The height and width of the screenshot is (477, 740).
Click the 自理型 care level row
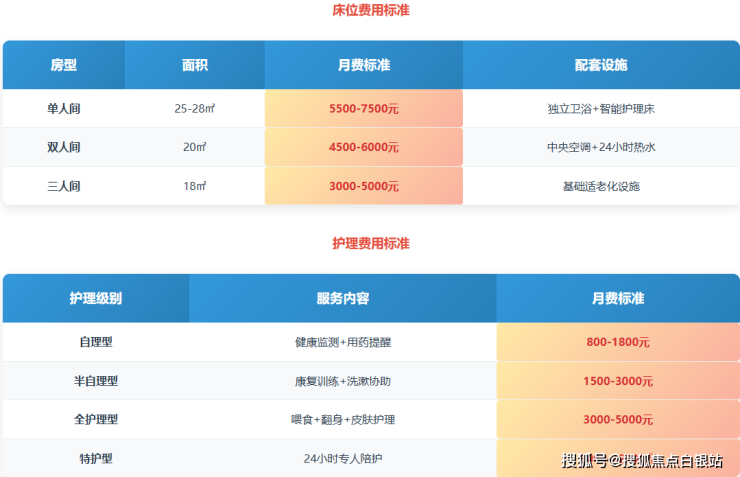point(96,342)
